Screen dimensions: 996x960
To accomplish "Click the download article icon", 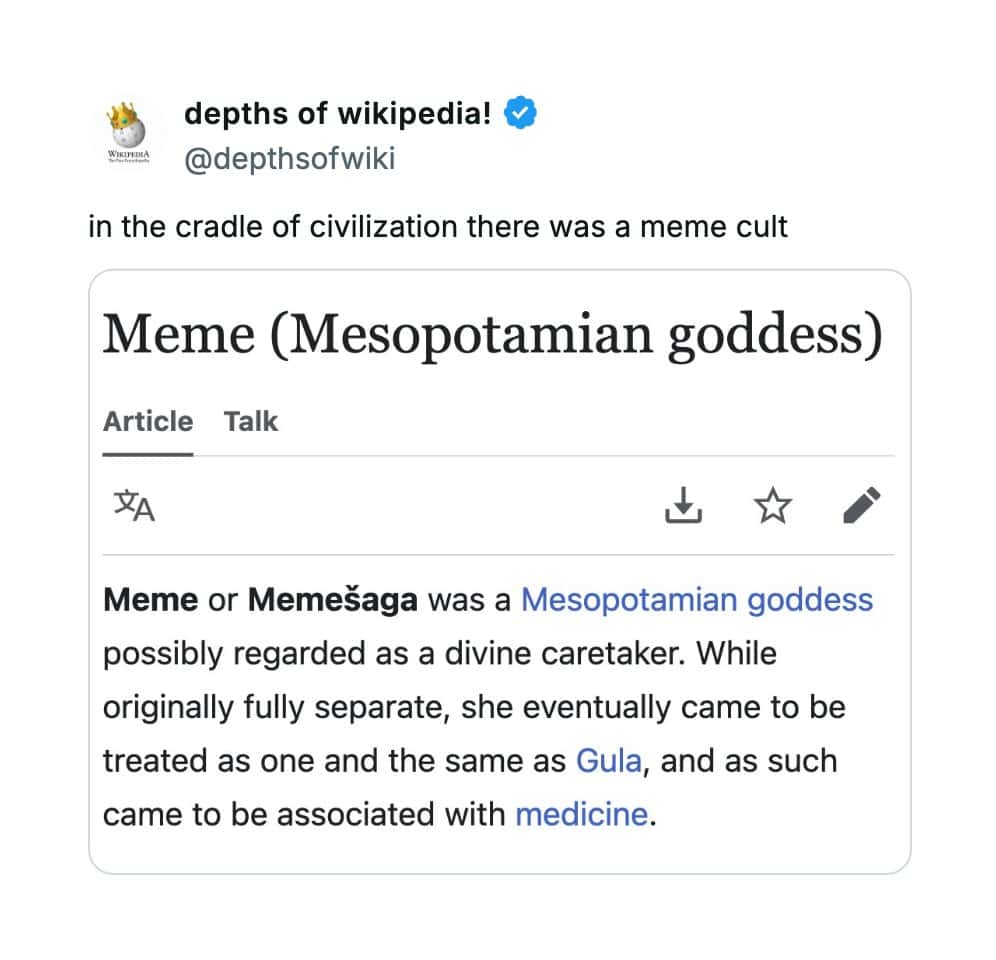I will click(684, 506).
